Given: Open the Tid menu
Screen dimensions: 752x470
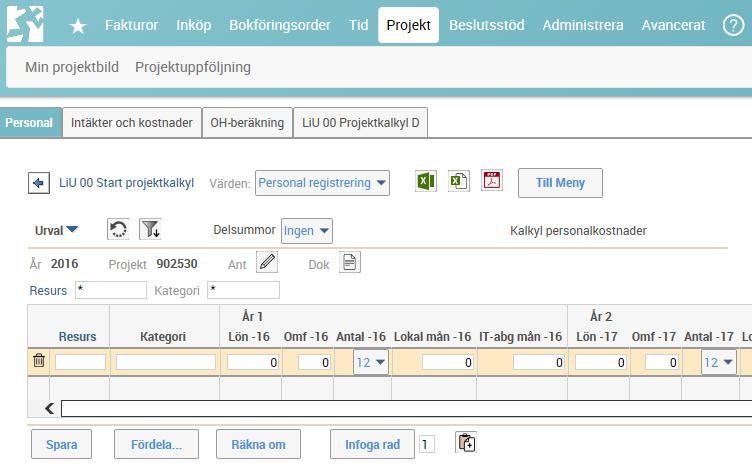Looking at the screenshot, I should point(358,25).
